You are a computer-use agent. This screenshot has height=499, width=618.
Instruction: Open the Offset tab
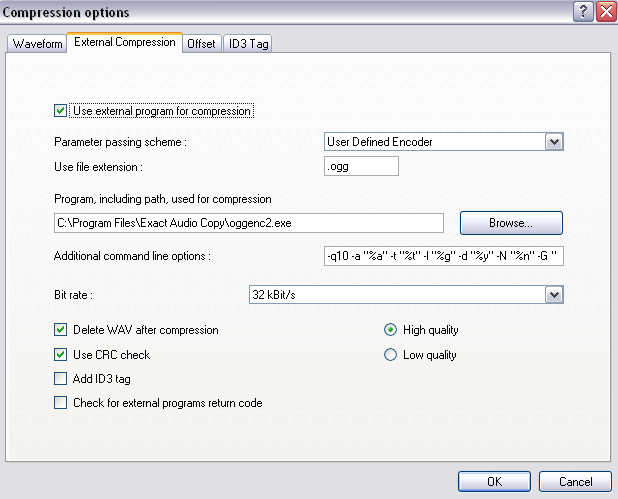(201, 43)
